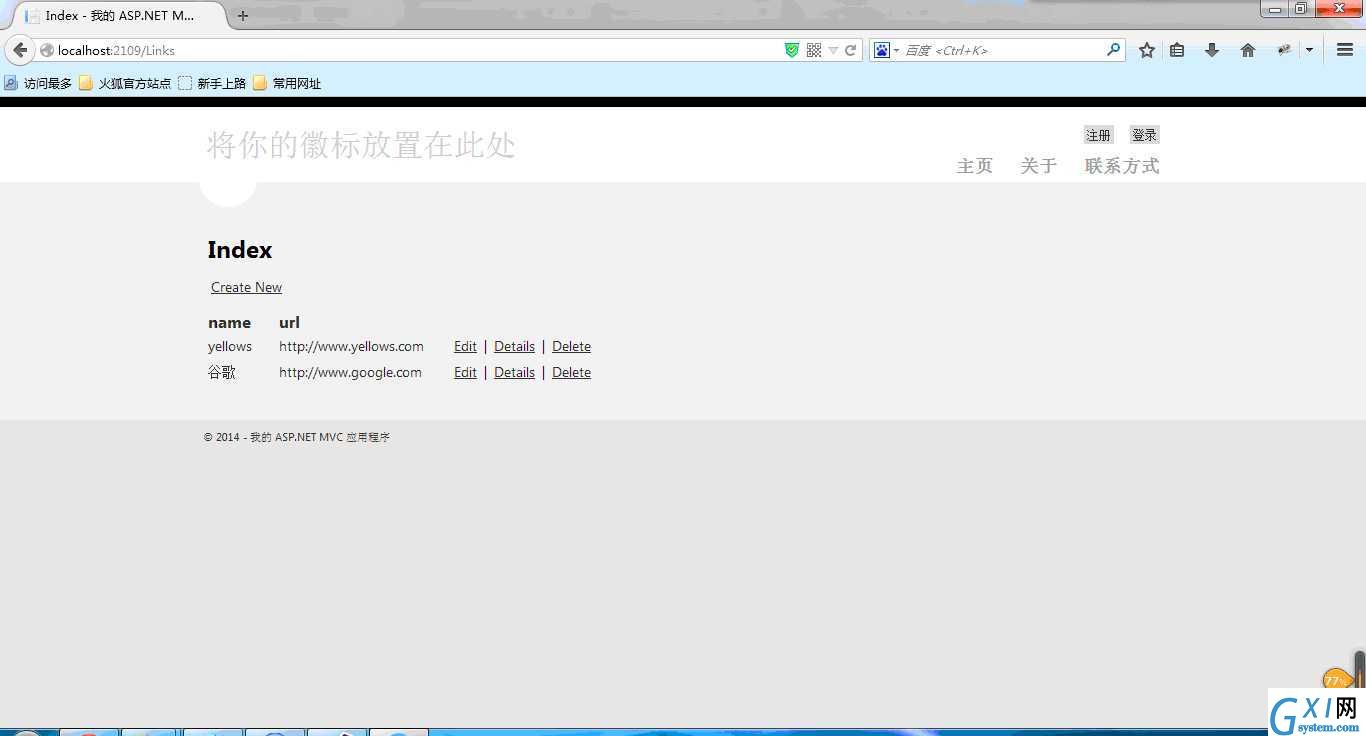Viewport: 1366px width, 736px height.
Task: Click the http://www.google.com cell
Action: point(350,372)
